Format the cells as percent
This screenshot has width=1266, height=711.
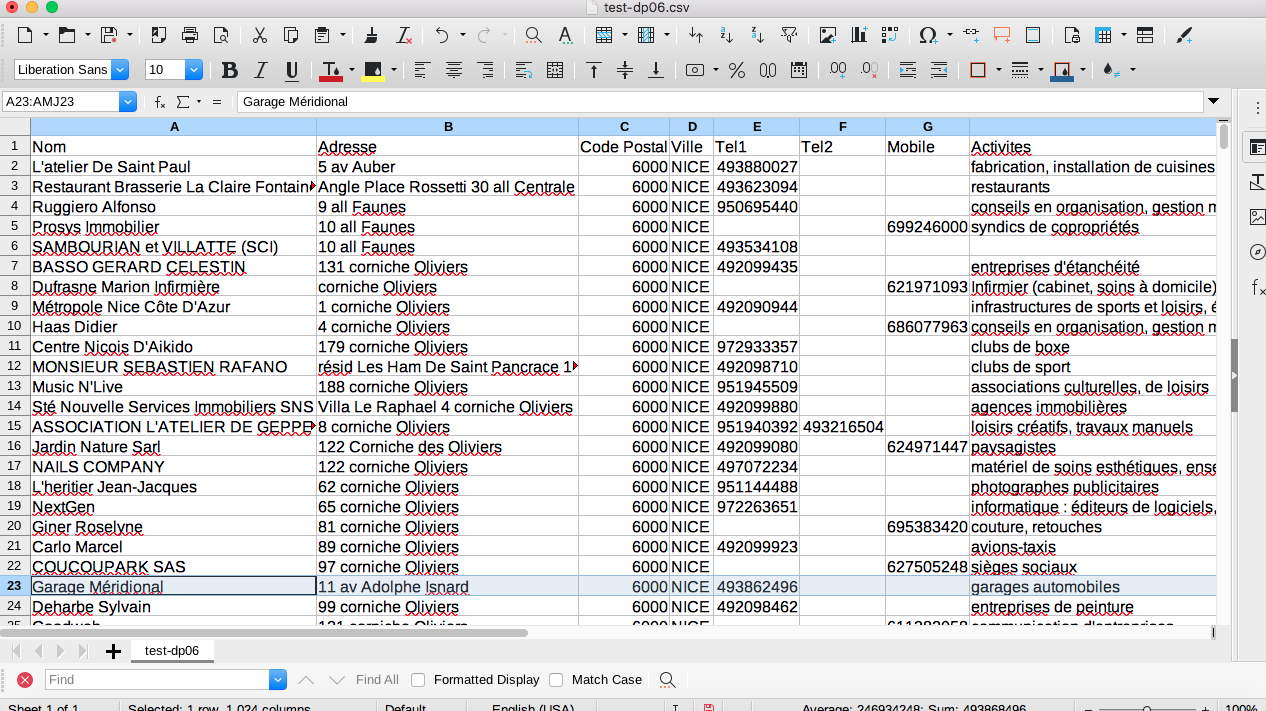737,70
